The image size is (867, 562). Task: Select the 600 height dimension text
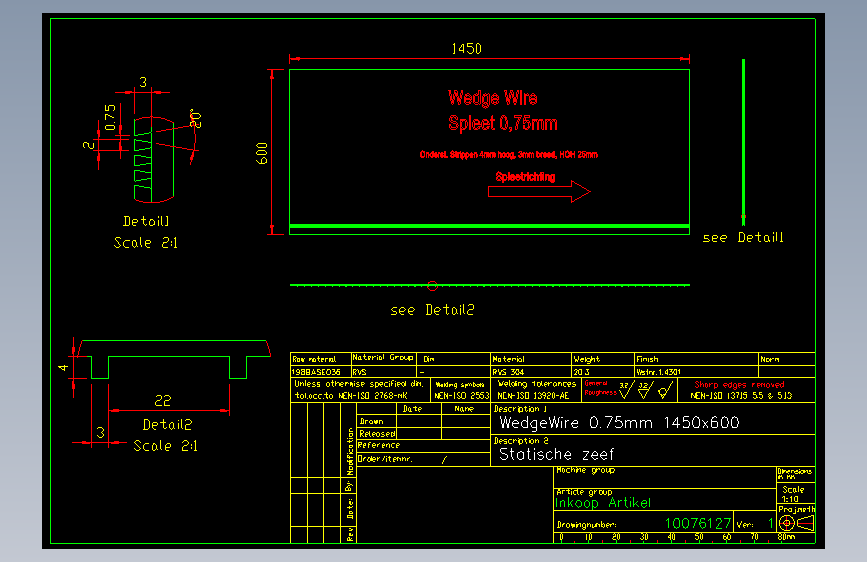point(262,153)
